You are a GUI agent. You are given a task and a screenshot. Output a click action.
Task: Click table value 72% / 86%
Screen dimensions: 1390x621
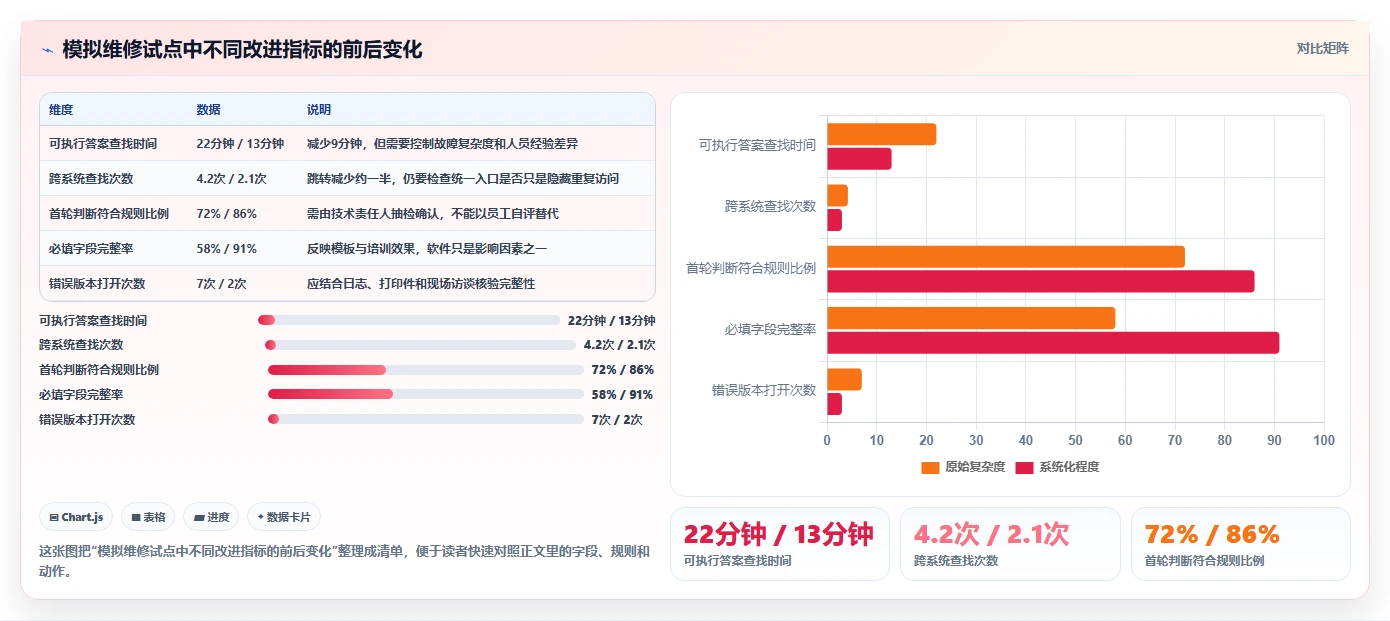pyautogui.click(x=227, y=214)
